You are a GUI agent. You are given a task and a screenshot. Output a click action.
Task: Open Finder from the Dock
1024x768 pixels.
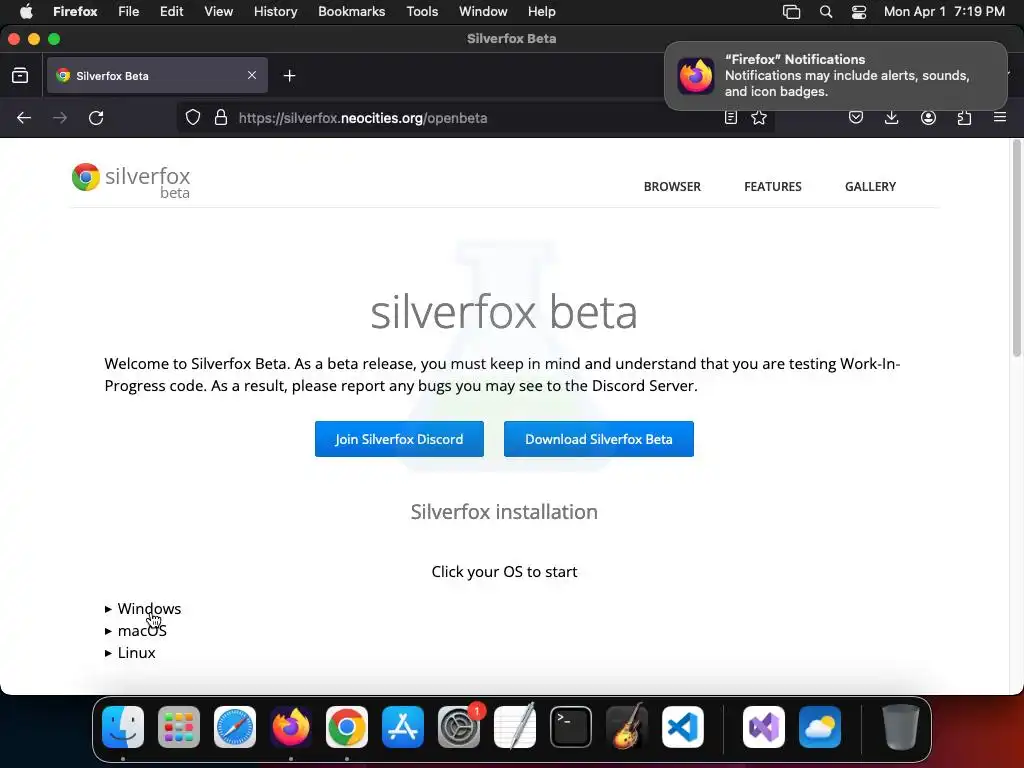123,726
